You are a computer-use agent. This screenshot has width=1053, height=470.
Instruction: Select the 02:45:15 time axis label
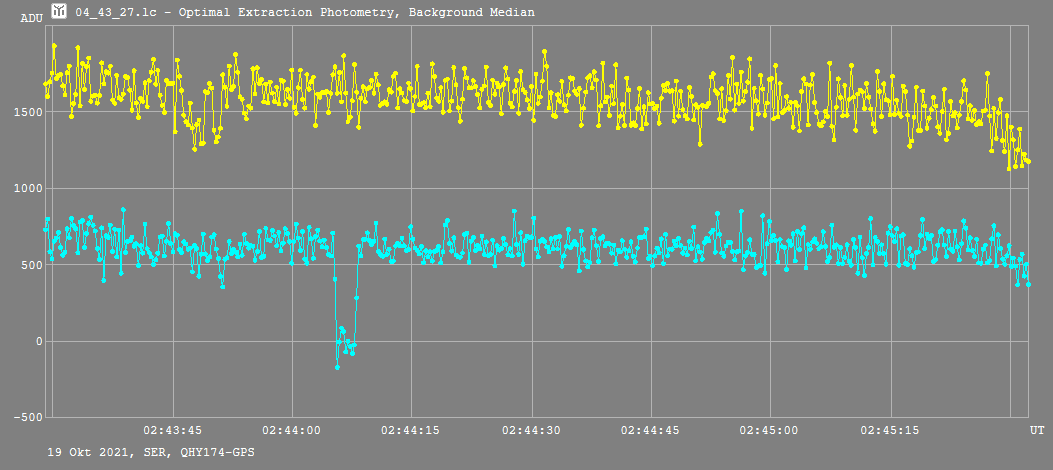tap(889, 430)
